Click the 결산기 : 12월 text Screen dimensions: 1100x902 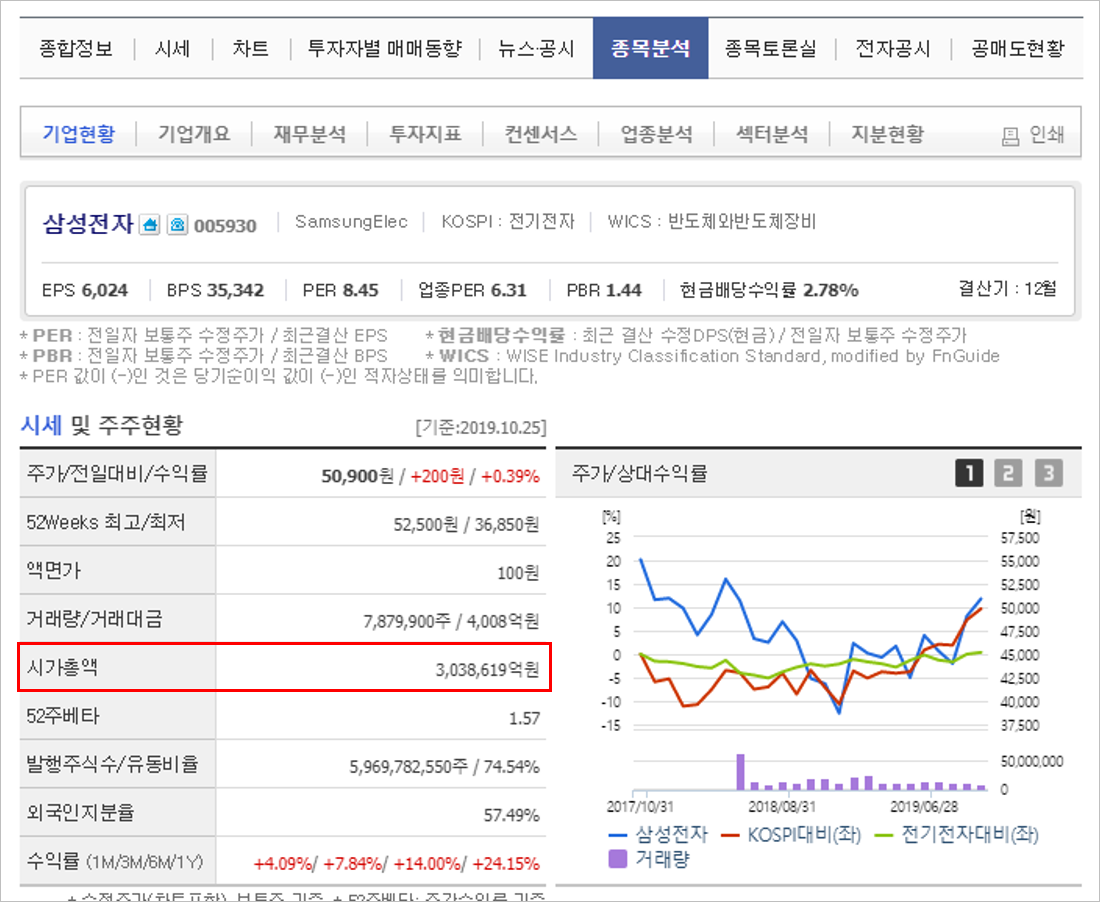pyautogui.click(x=1007, y=288)
